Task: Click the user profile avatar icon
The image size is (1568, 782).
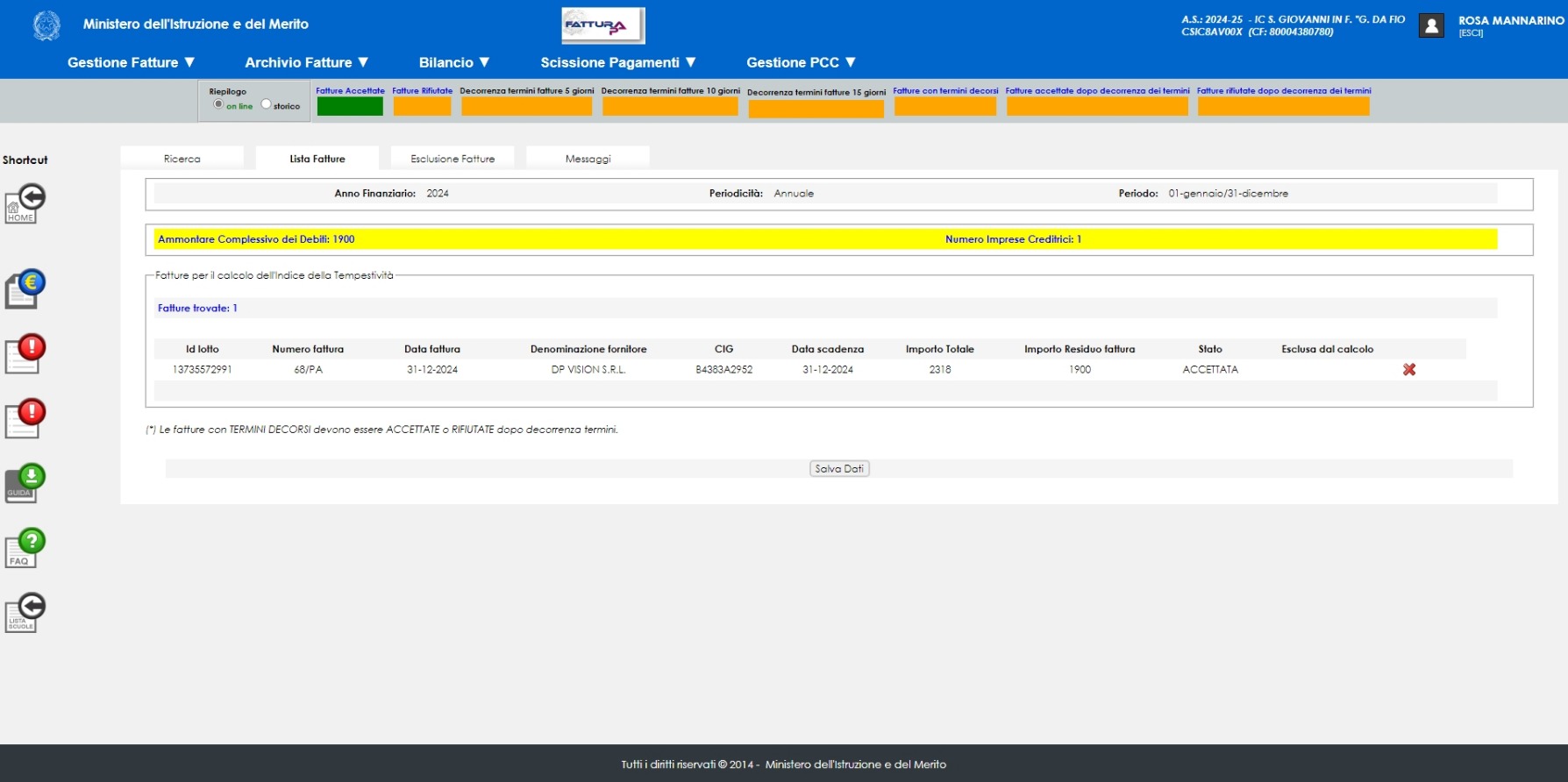Action: [x=1431, y=25]
